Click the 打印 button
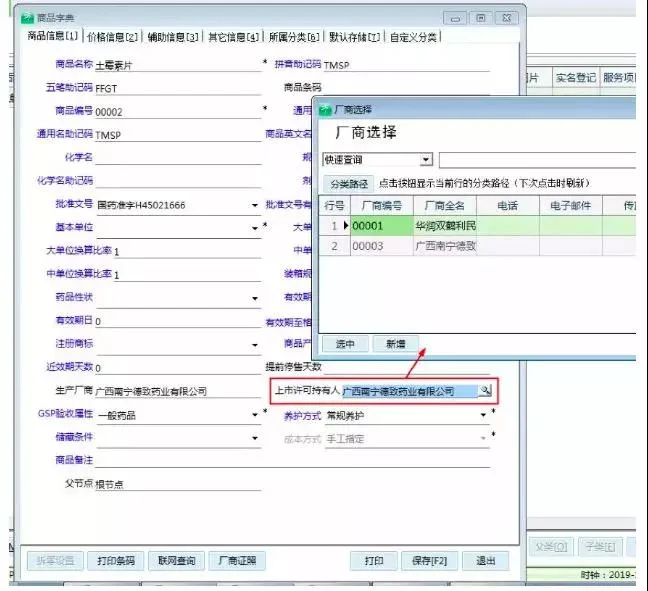This screenshot has height=591, width=648. click(x=374, y=561)
